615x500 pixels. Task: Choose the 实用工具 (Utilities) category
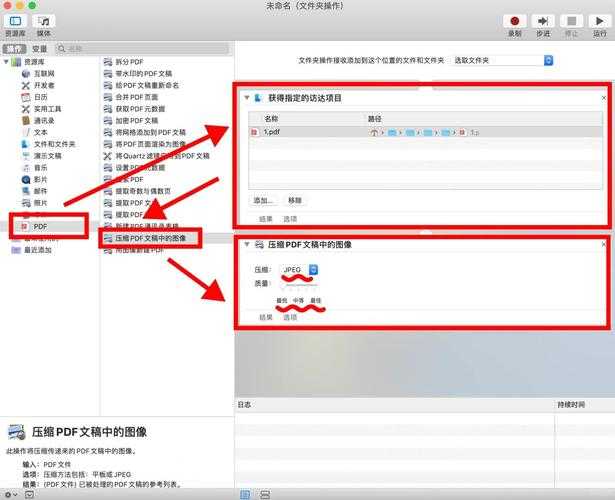click(26, 109)
